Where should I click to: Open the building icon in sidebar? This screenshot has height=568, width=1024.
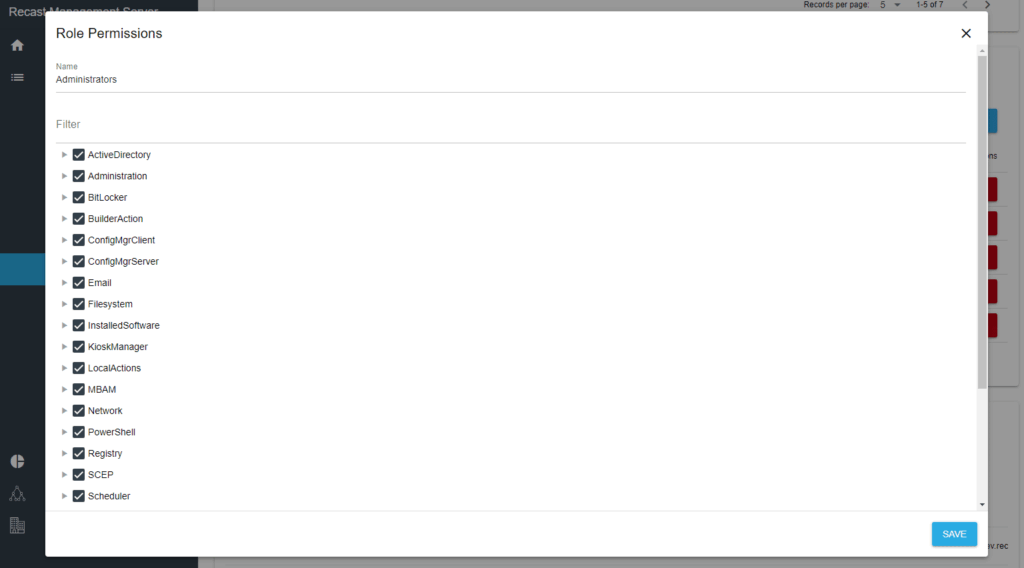point(17,525)
